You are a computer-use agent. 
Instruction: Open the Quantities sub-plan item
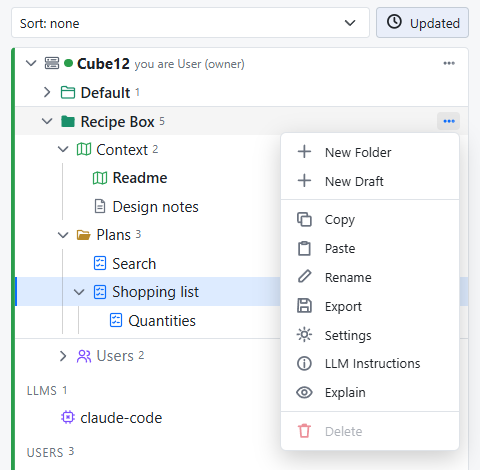(162, 321)
